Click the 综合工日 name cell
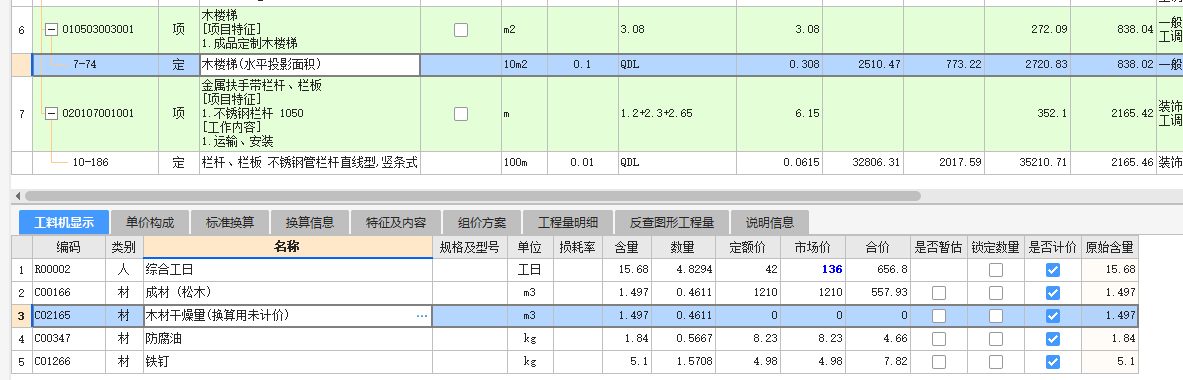This screenshot has height=380, width=1183. (287, 270)
